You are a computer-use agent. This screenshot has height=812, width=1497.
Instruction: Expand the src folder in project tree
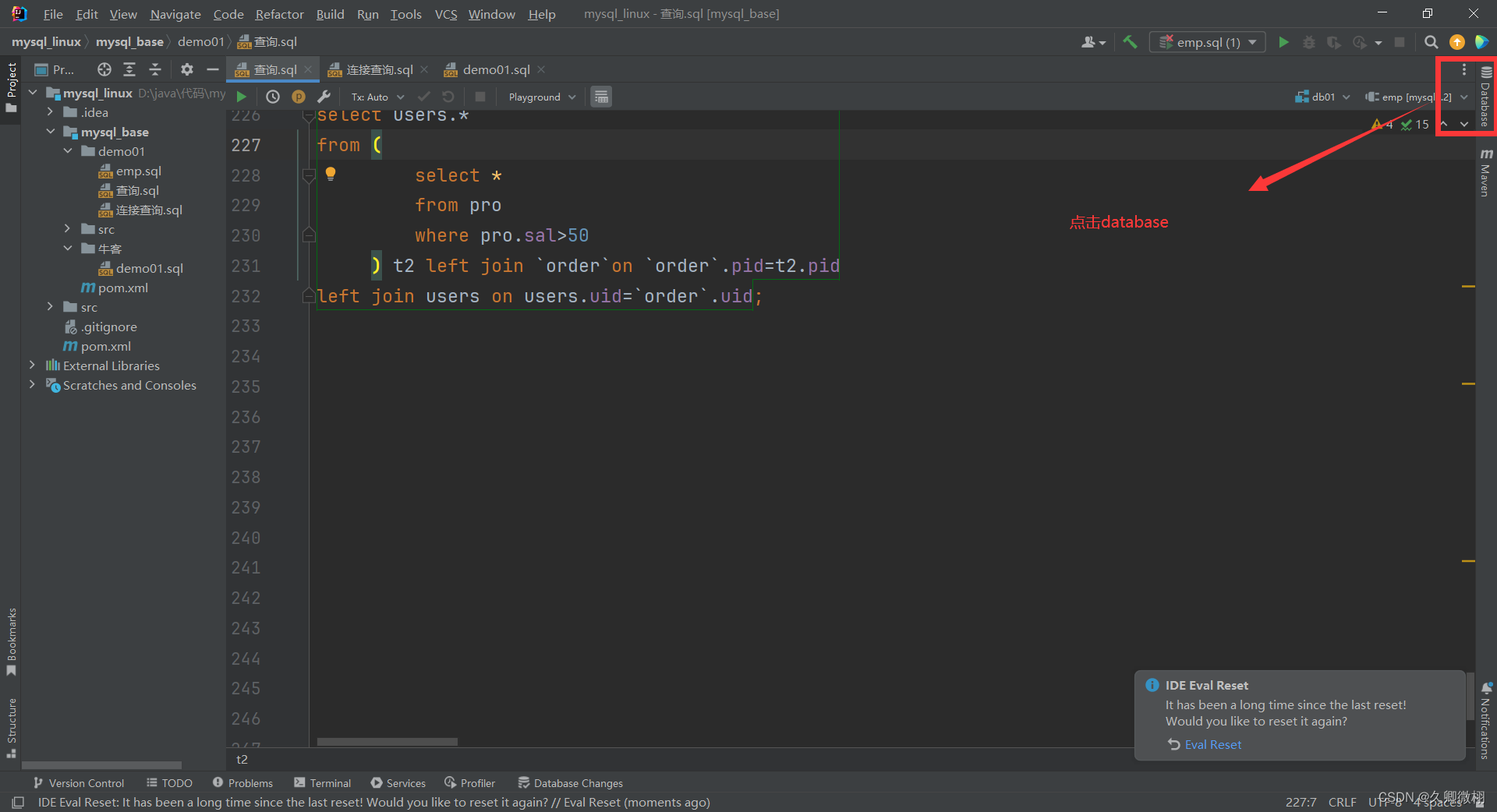(x=104, y=228)
